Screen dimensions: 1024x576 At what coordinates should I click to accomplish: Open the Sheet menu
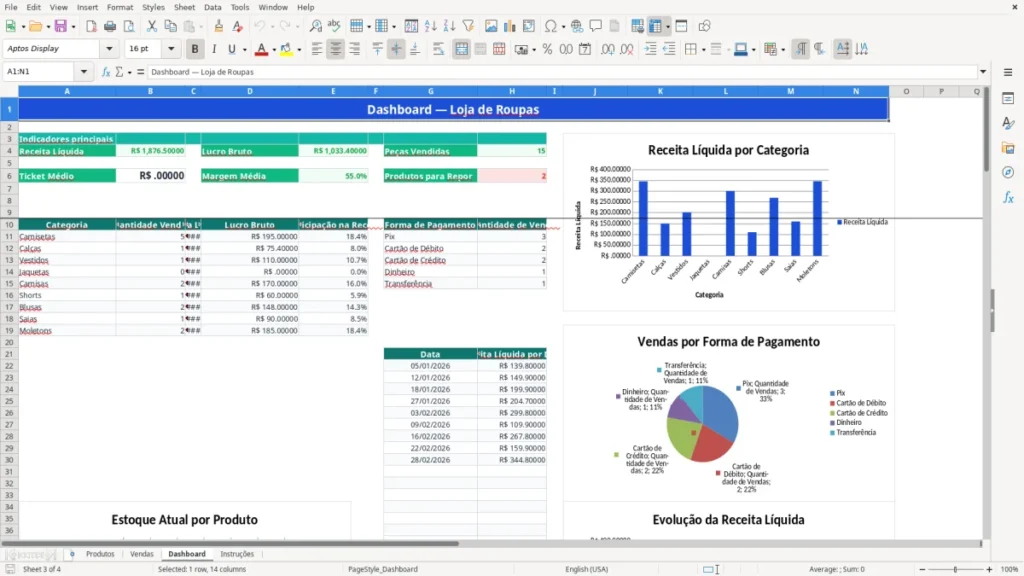184,7
